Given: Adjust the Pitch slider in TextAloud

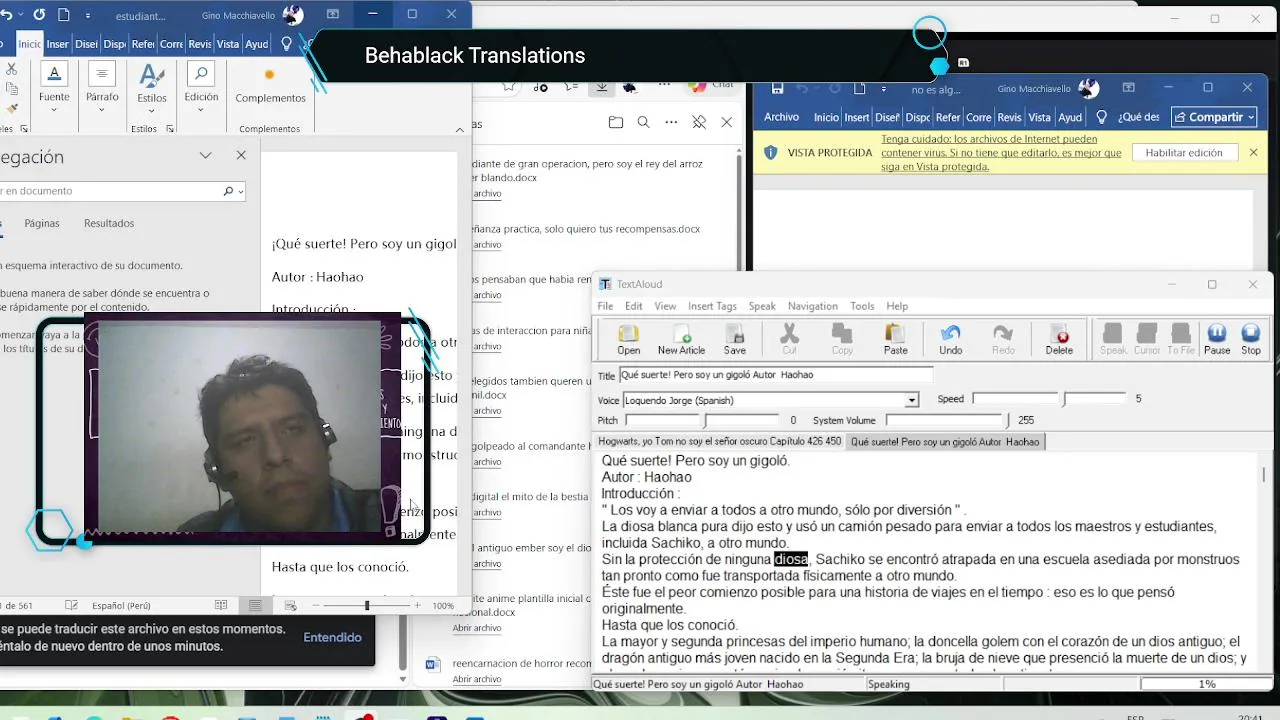Looking at the screenshot, I should click(x=704, y=421).
